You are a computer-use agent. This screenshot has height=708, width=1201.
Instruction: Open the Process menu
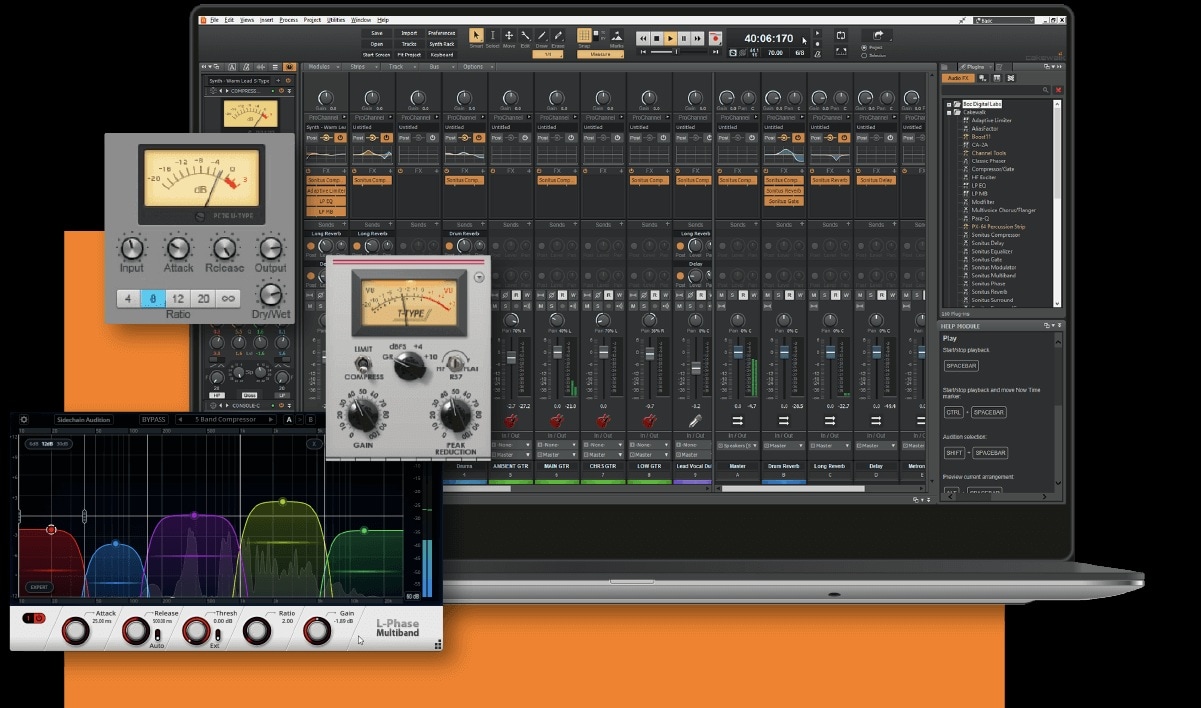pyautogui.click(x=289, y=19)
